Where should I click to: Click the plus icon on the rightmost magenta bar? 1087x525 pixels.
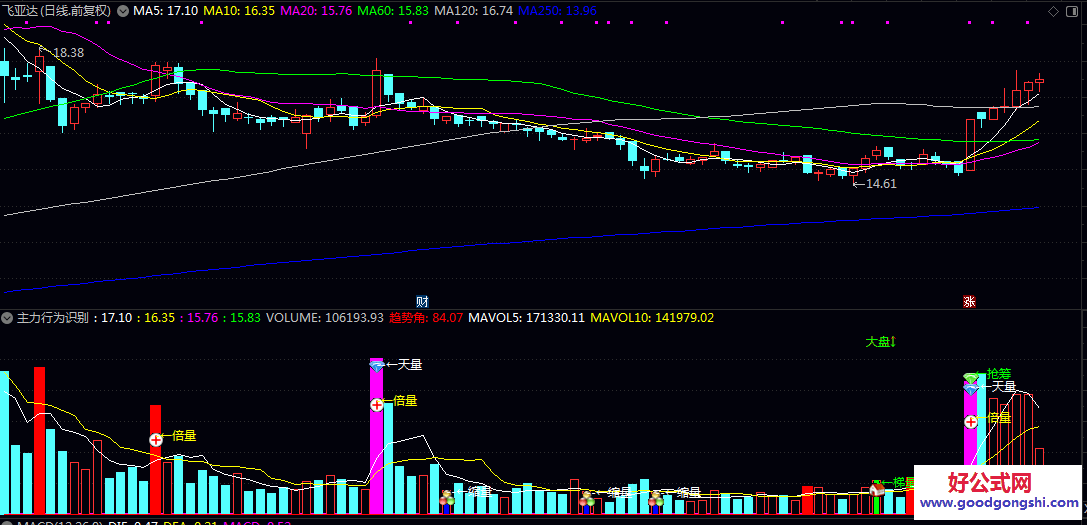(971, 421)
